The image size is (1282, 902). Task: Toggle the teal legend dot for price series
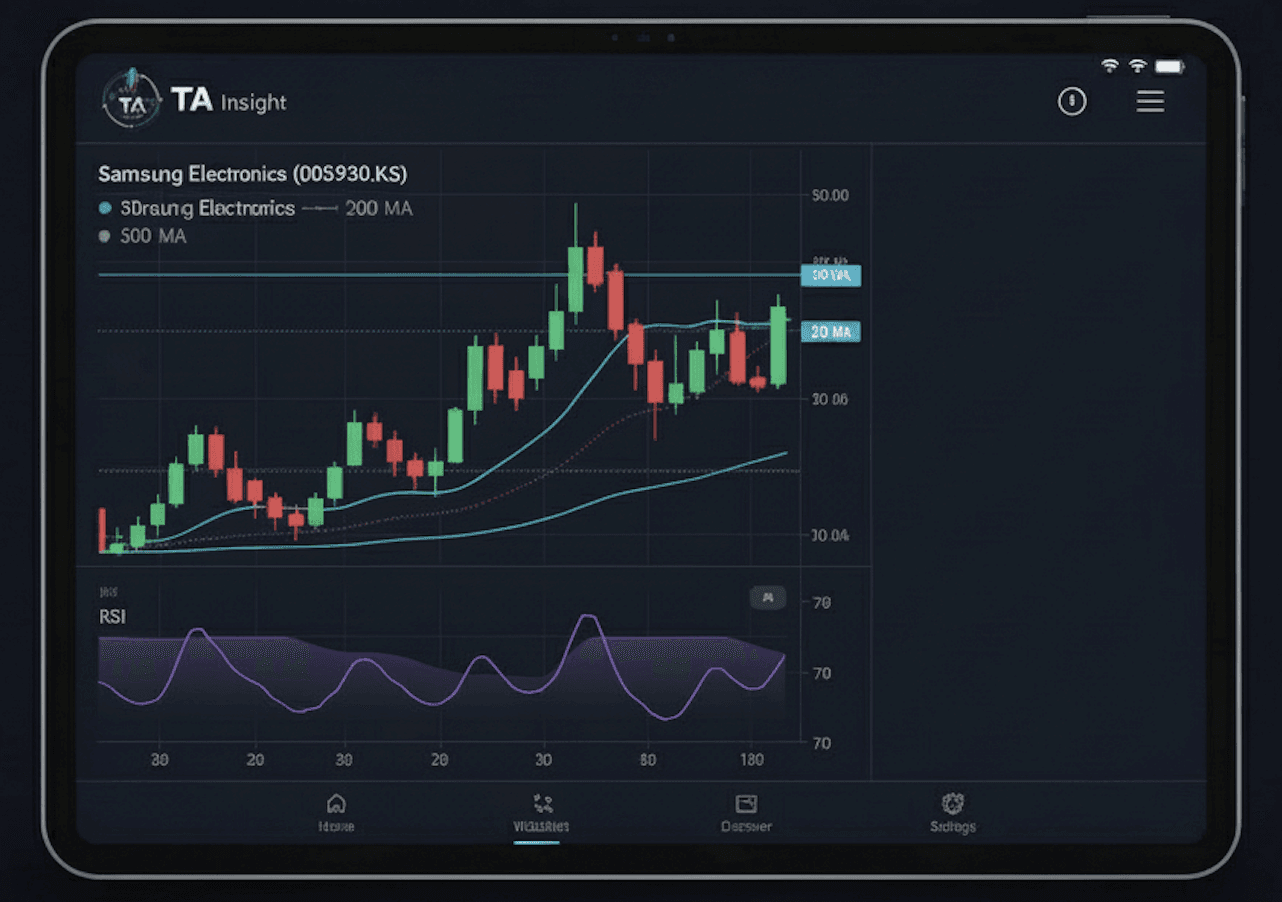point(105,209)
